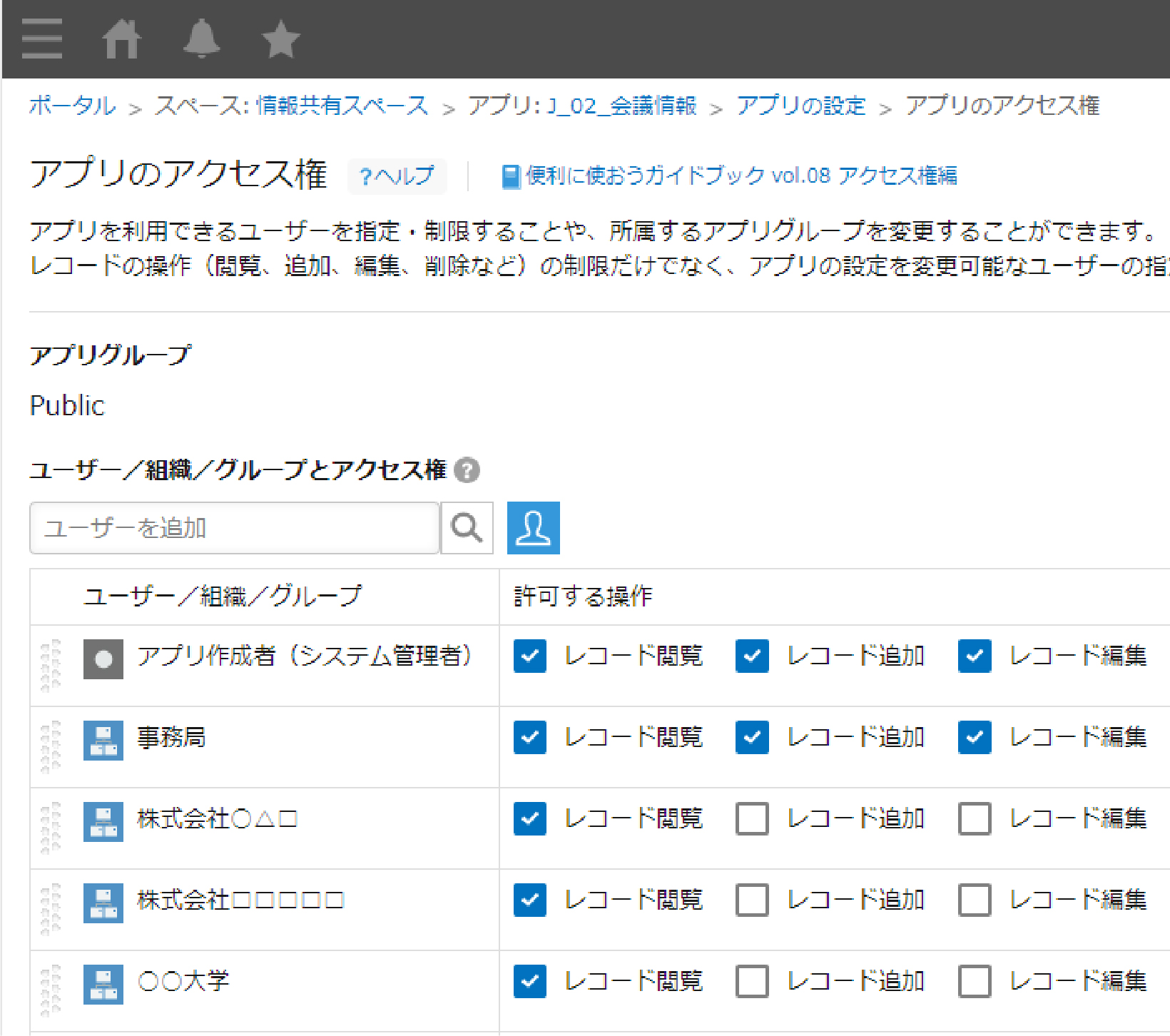Click the Public app group text

[x=67, y=406]
